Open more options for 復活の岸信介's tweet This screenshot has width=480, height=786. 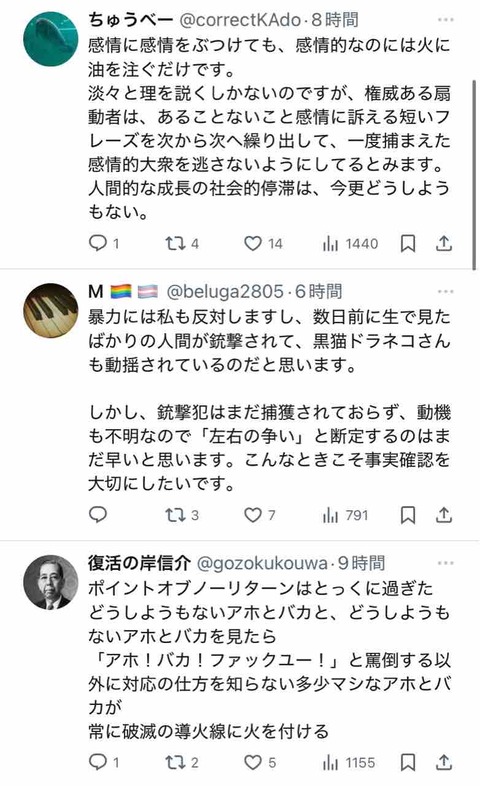(445, 563)
